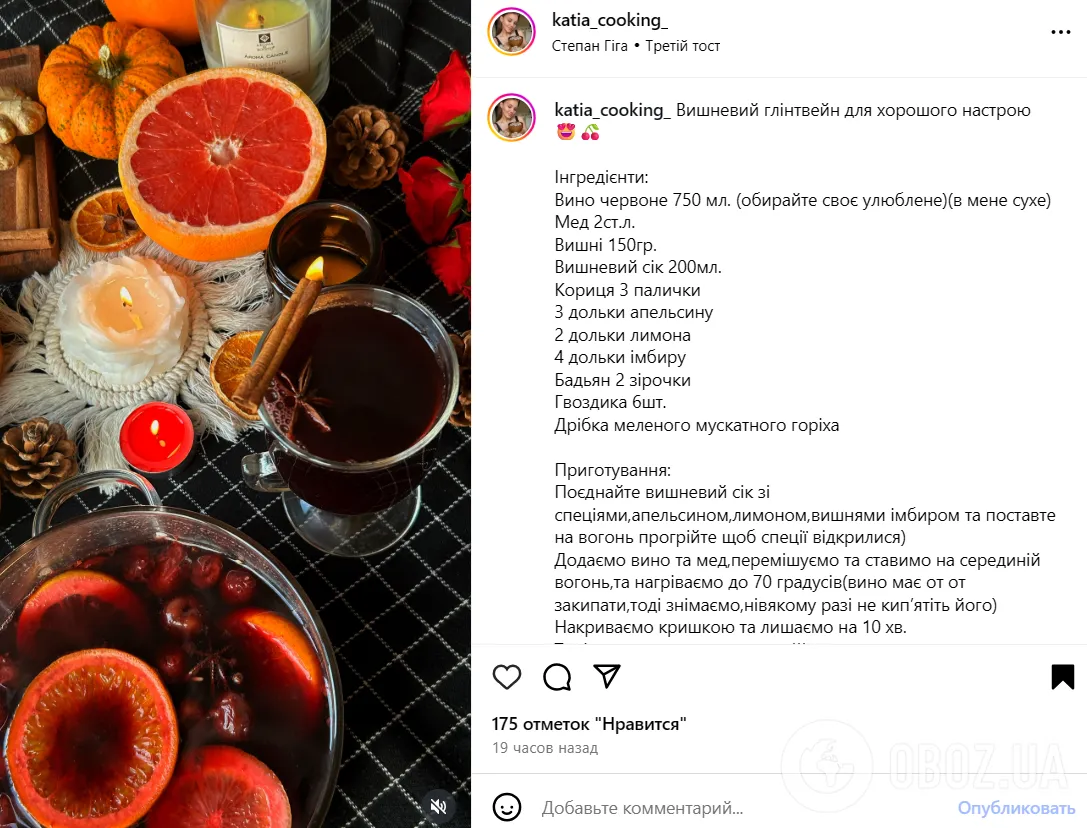Click the header profile avatar
This screenshot has width=1087, height=828.
point(512,32)
